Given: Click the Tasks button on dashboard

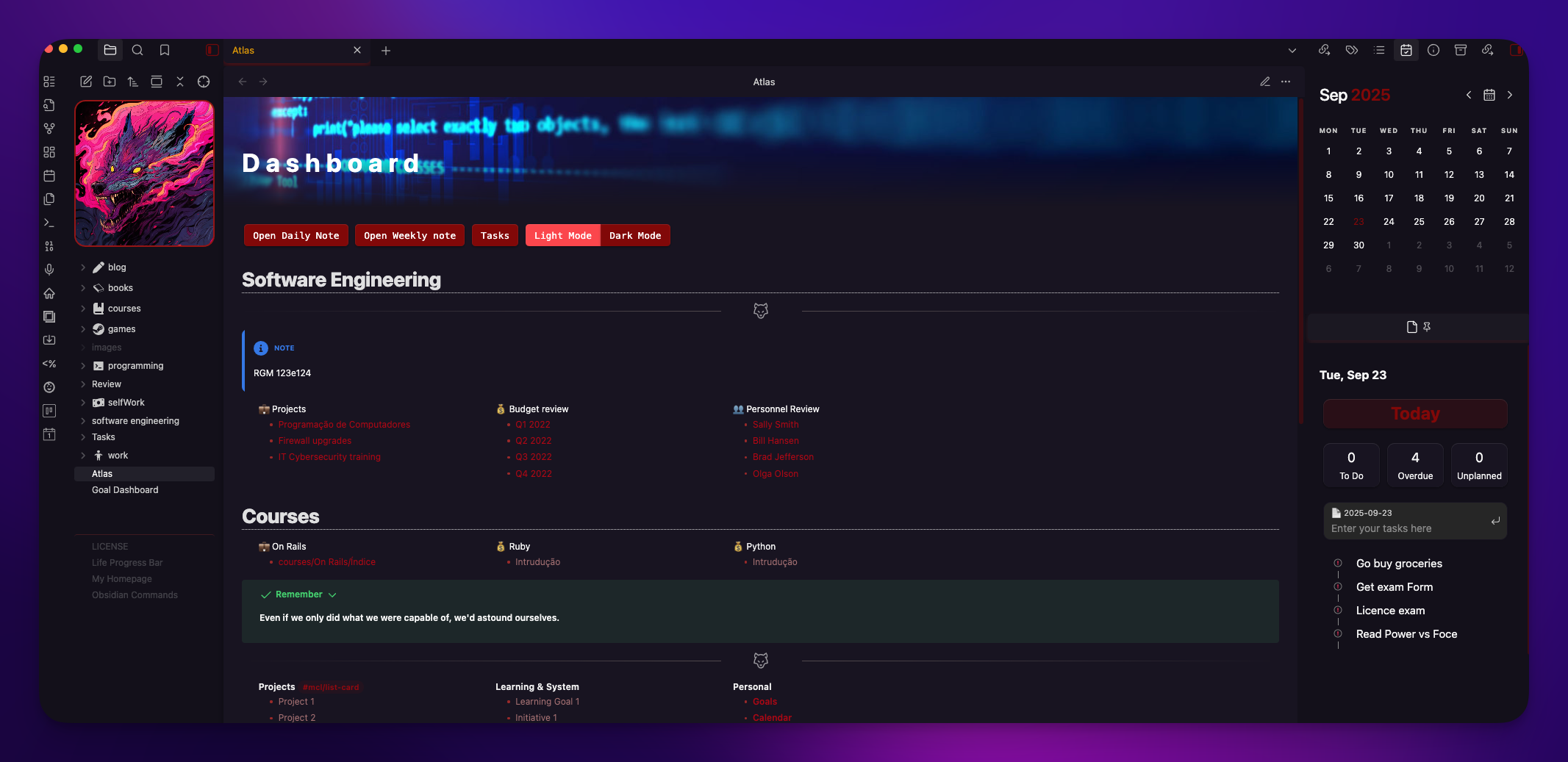Looking at the screenshot, I should [495, 235].
